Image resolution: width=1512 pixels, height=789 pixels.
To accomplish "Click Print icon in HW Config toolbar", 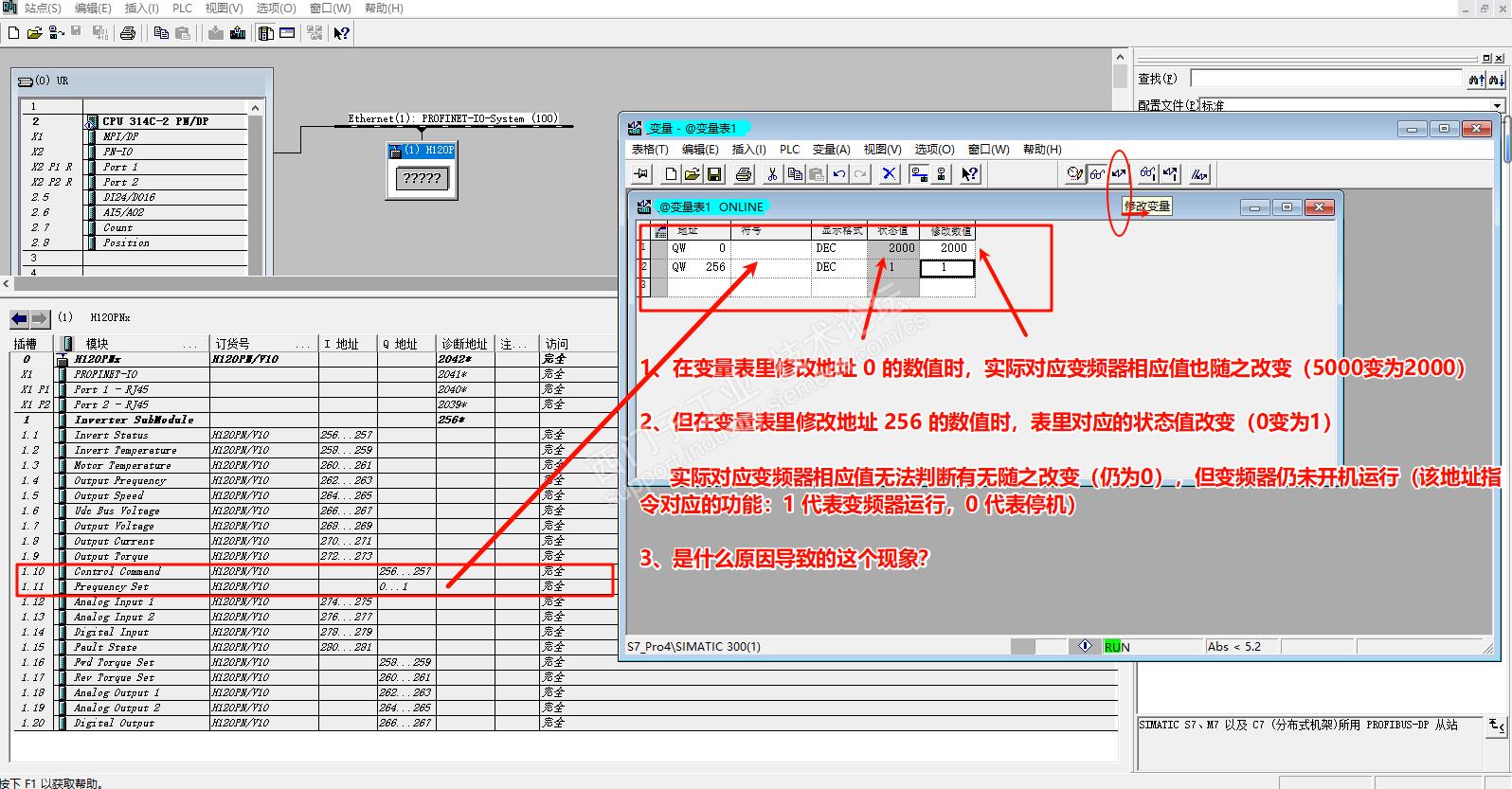I will pyautogui.click(x=128, y=33).
